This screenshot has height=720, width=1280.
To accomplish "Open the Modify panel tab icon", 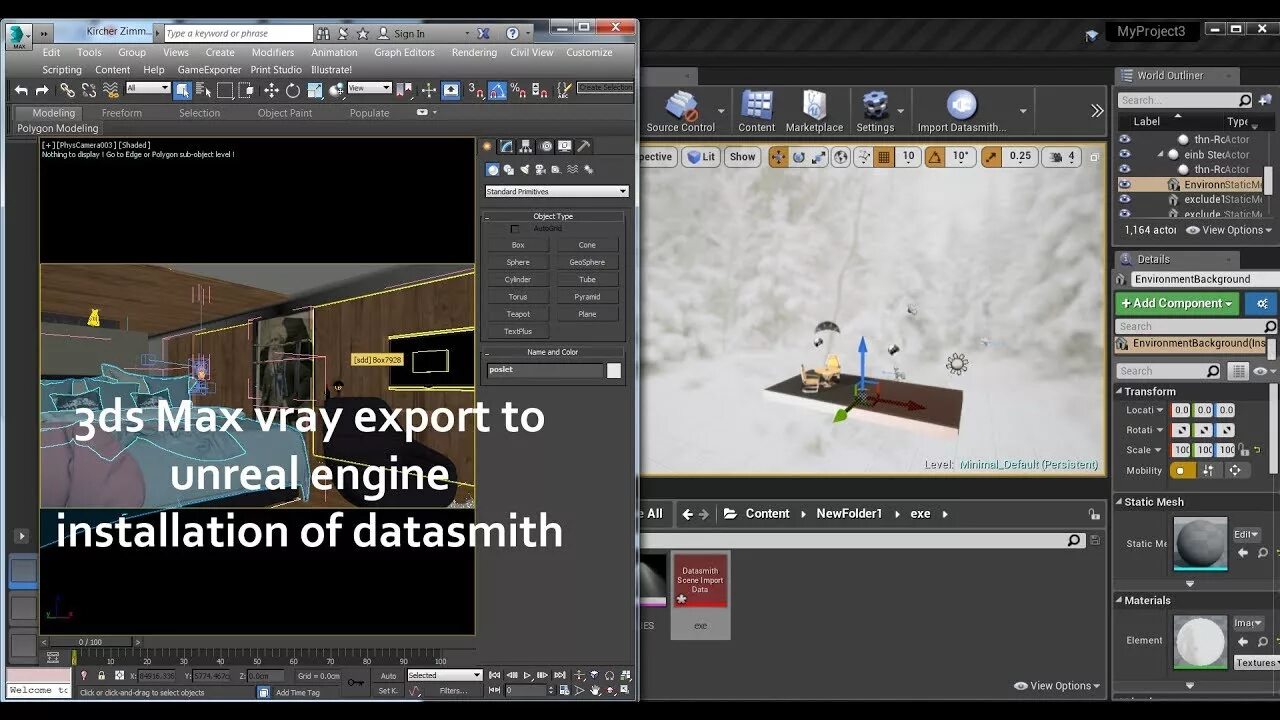I will pyautogui.click(x=506, y=146).
